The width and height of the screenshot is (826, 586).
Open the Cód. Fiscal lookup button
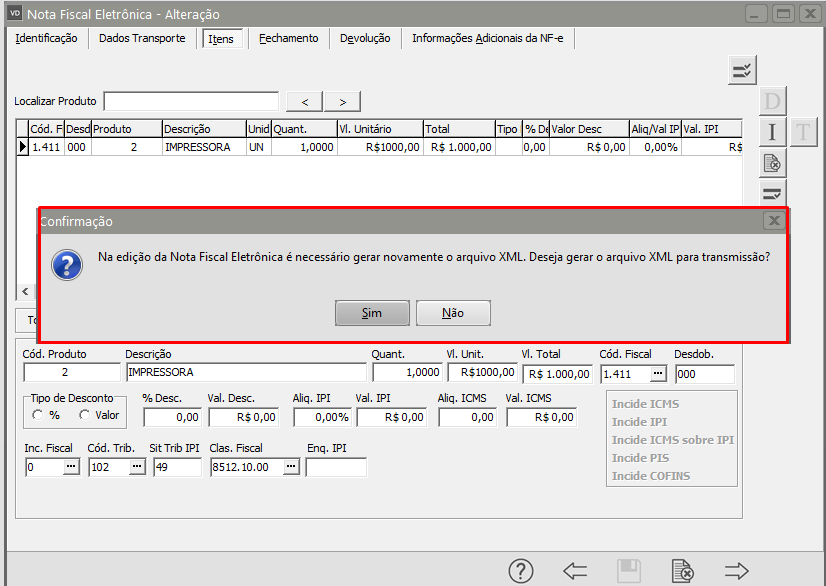pyautogui.click(x=657, y=374)
